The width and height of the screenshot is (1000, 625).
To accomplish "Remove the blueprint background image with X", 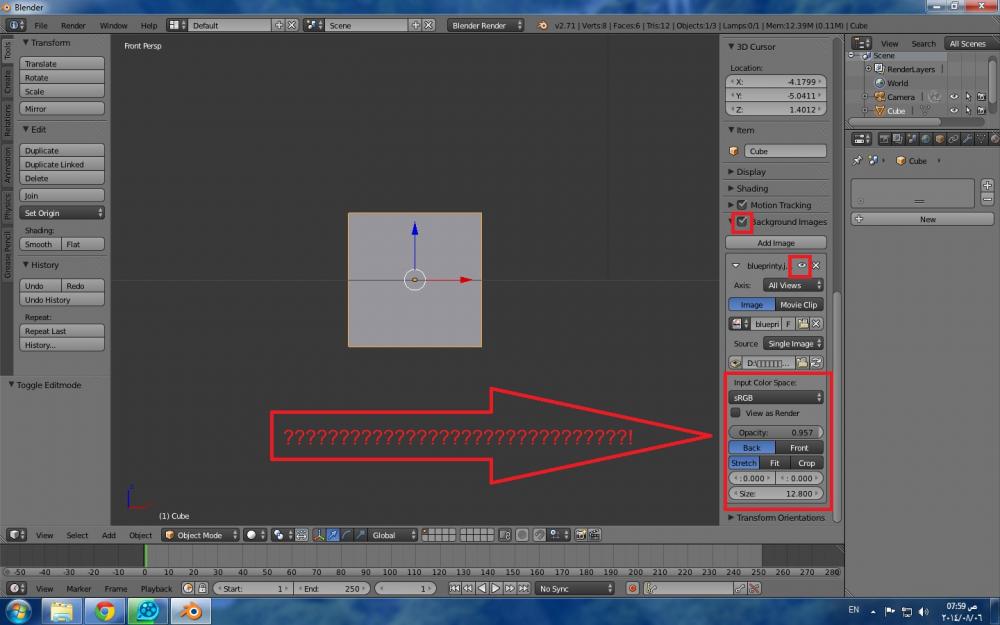I will coord(816,265).
